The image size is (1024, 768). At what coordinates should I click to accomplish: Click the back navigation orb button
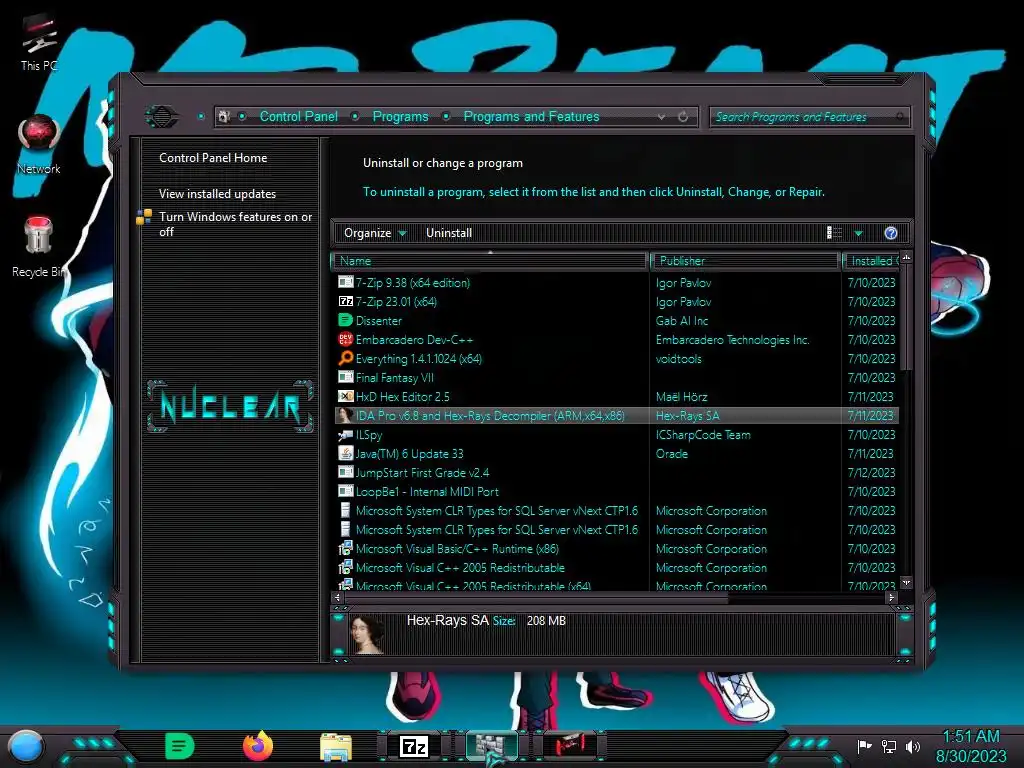161,117
